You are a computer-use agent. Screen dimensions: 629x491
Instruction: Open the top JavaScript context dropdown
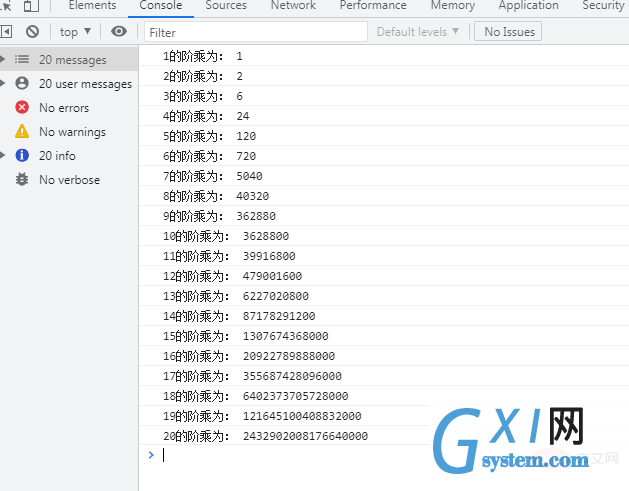pyautogui.click(x=75, y=32)
